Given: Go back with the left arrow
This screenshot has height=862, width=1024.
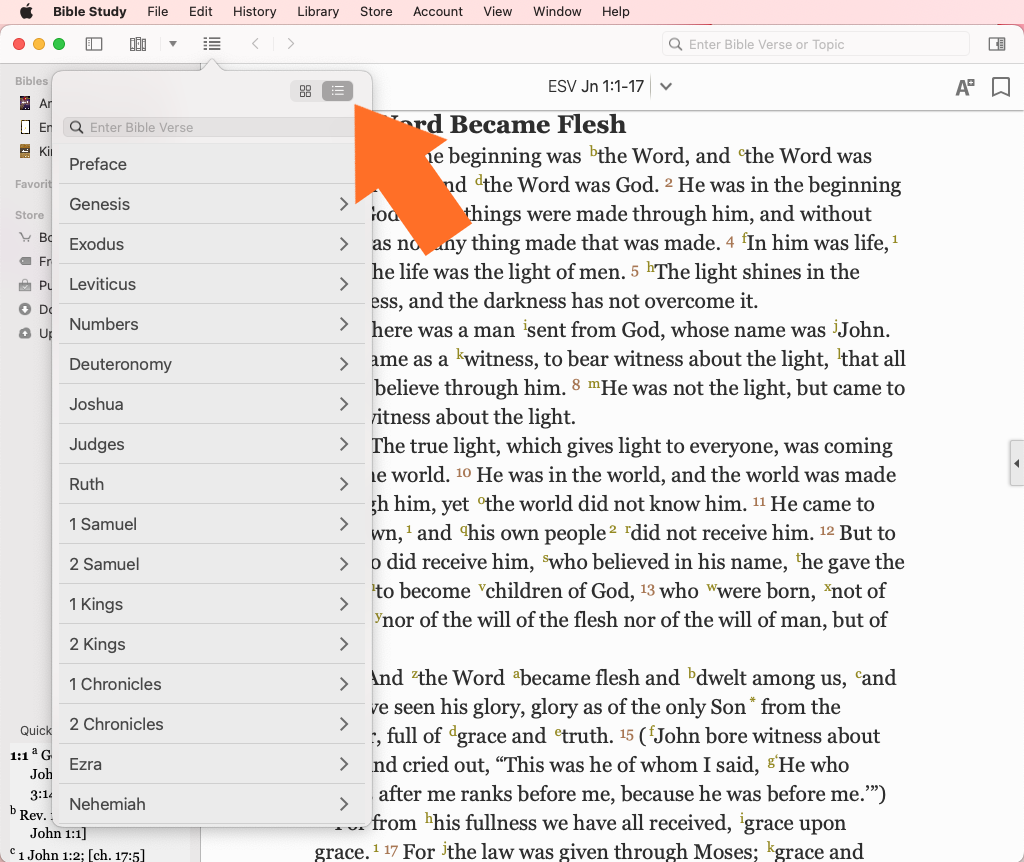Looking at the screenshot, I should click(x=256, y=44).
